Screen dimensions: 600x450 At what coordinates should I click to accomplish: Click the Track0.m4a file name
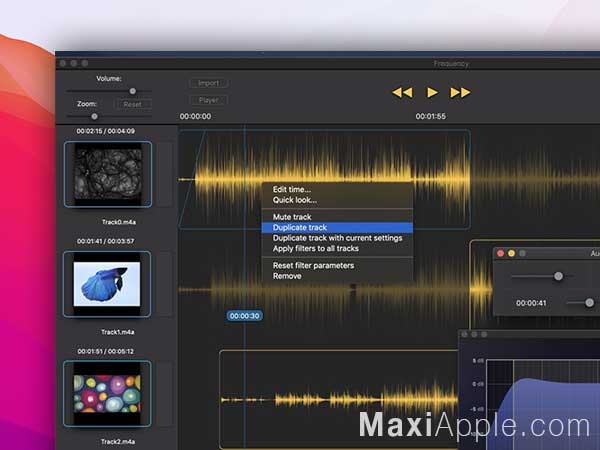point(119,222)
